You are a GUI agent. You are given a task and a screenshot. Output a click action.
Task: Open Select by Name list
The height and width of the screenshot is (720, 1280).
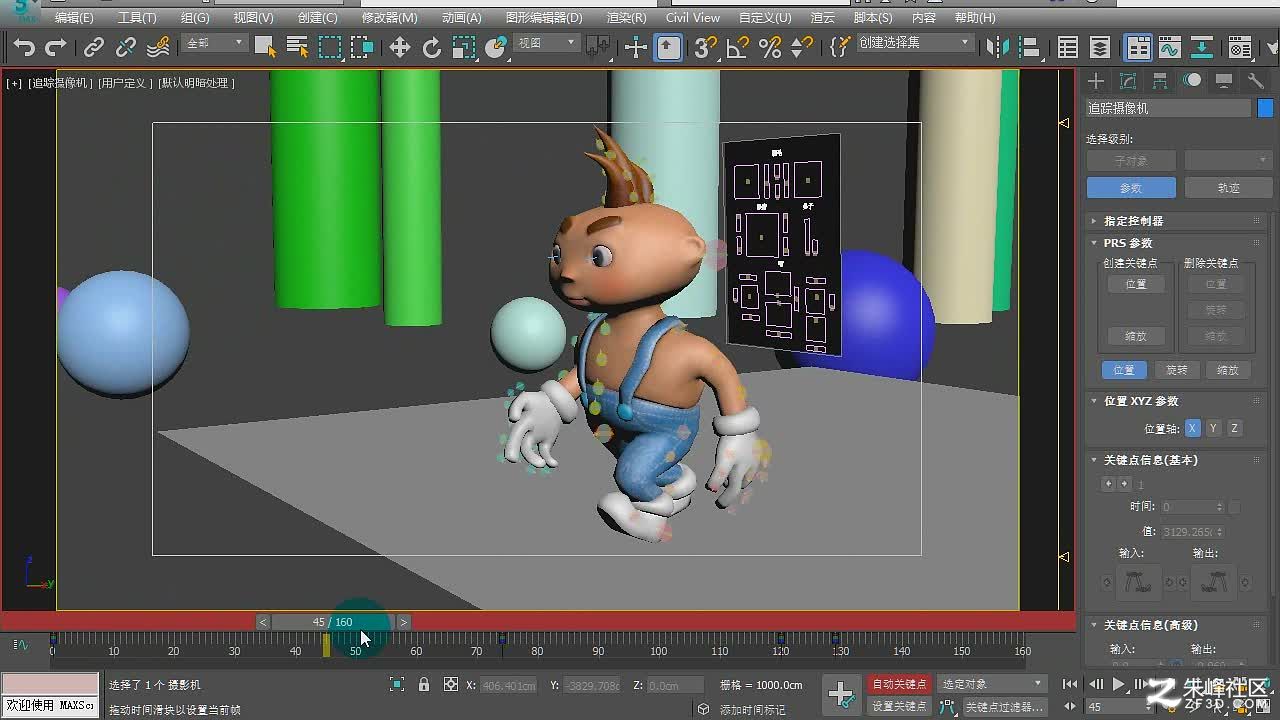297,47
